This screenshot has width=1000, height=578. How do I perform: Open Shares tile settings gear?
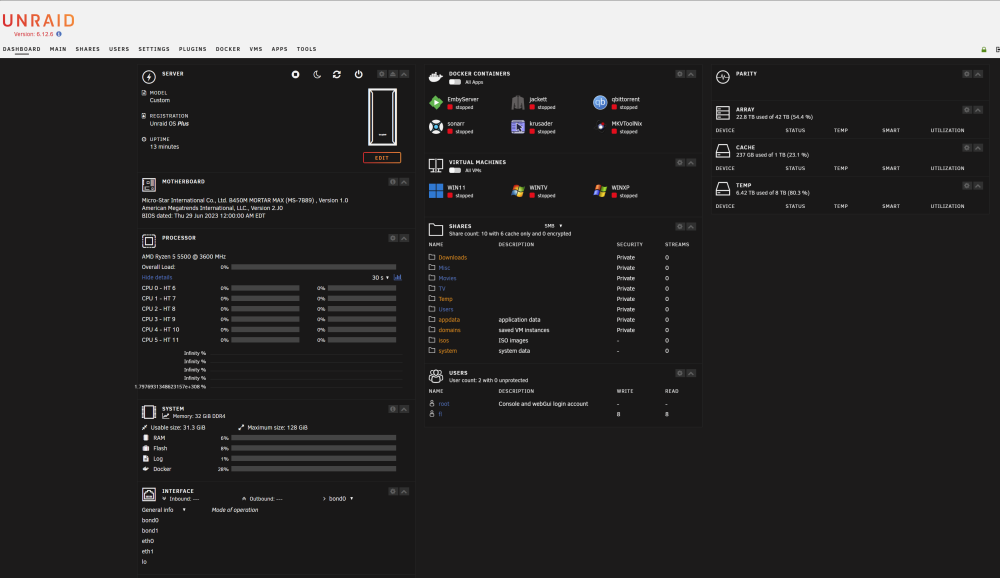coord(680,226)
